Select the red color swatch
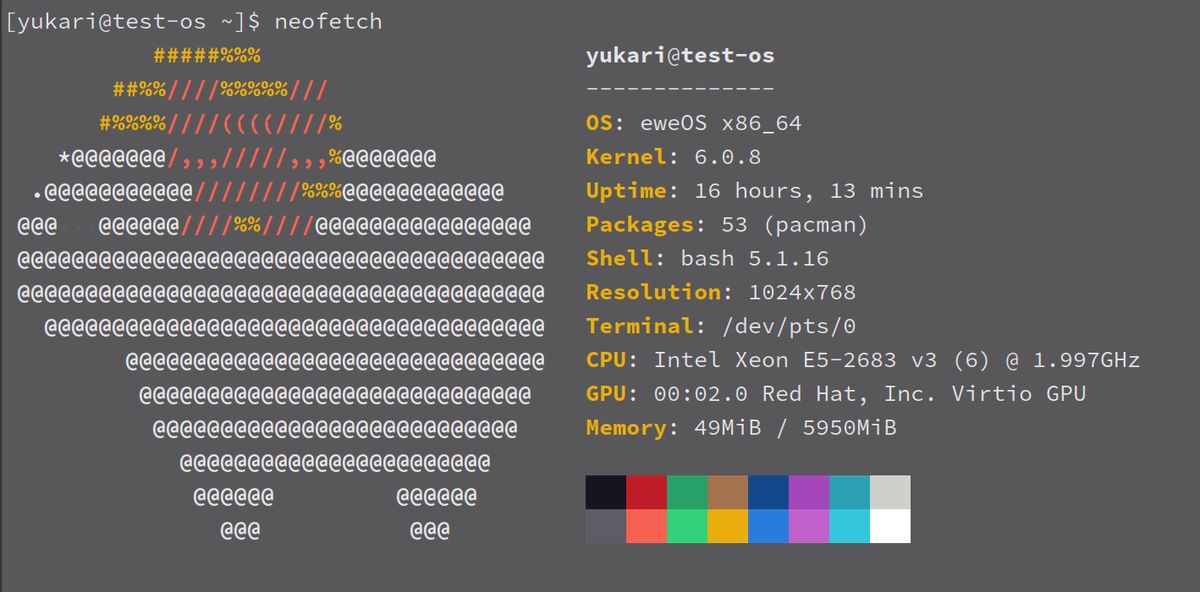This screenshot has height=592, width=1200. [x=645, y=490]
